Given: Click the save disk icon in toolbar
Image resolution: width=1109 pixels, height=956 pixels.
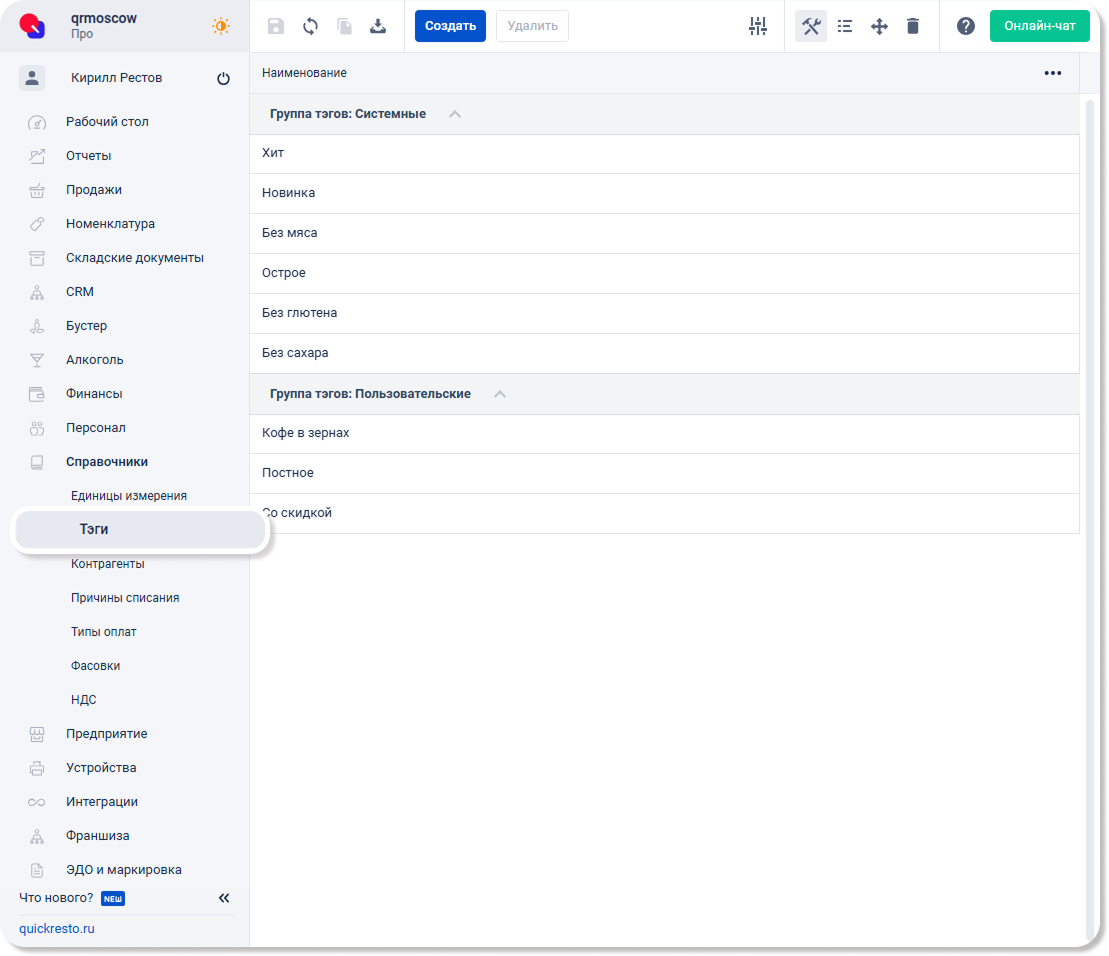Looking at the screenshot, I should (276, 26).
